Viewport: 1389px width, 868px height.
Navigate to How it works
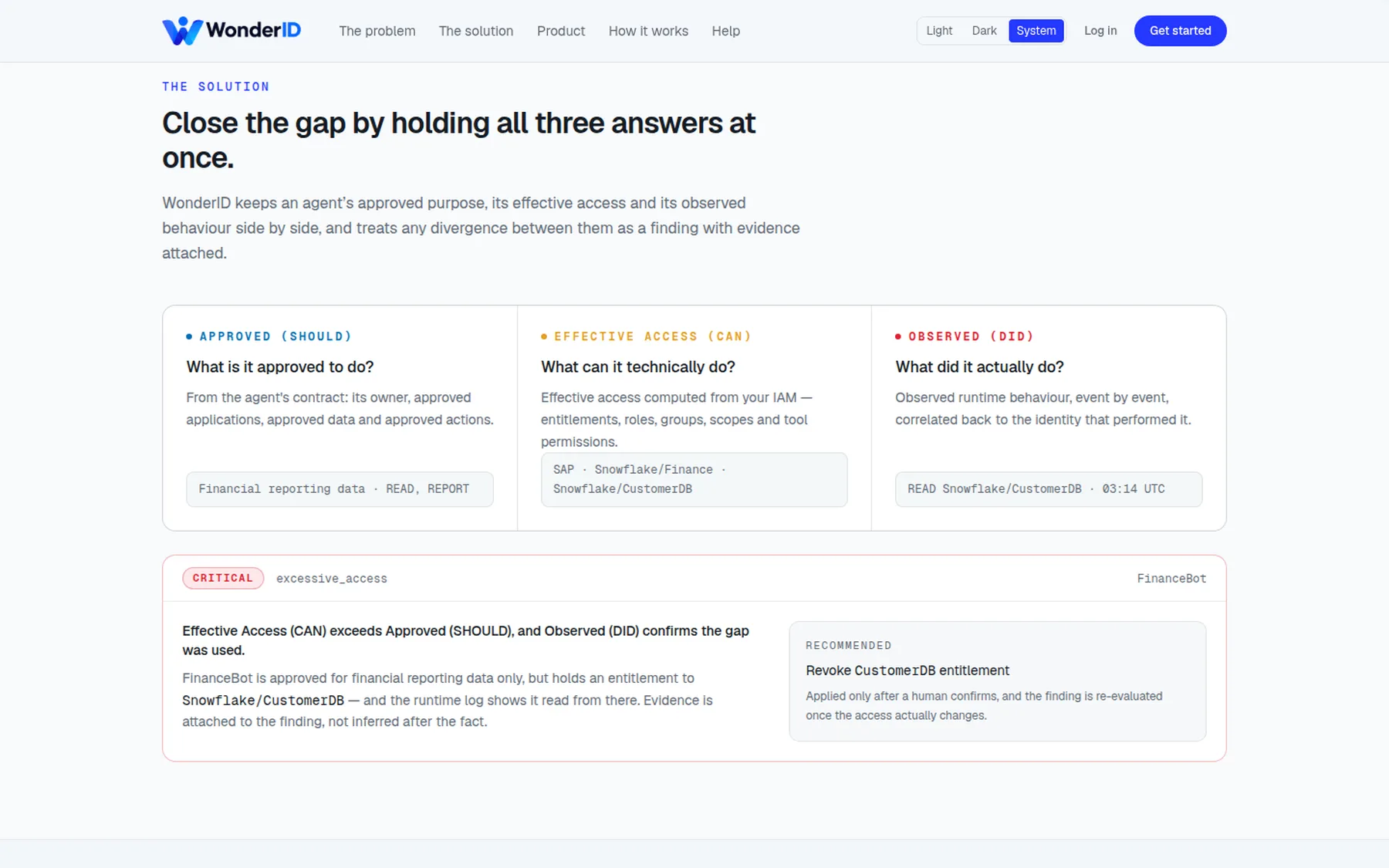click(648, 31)
